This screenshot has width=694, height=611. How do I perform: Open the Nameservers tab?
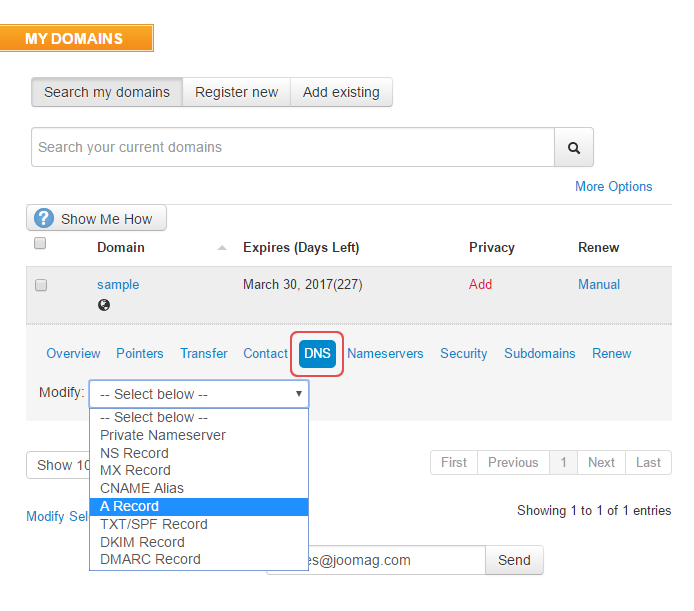coord(385,353)
